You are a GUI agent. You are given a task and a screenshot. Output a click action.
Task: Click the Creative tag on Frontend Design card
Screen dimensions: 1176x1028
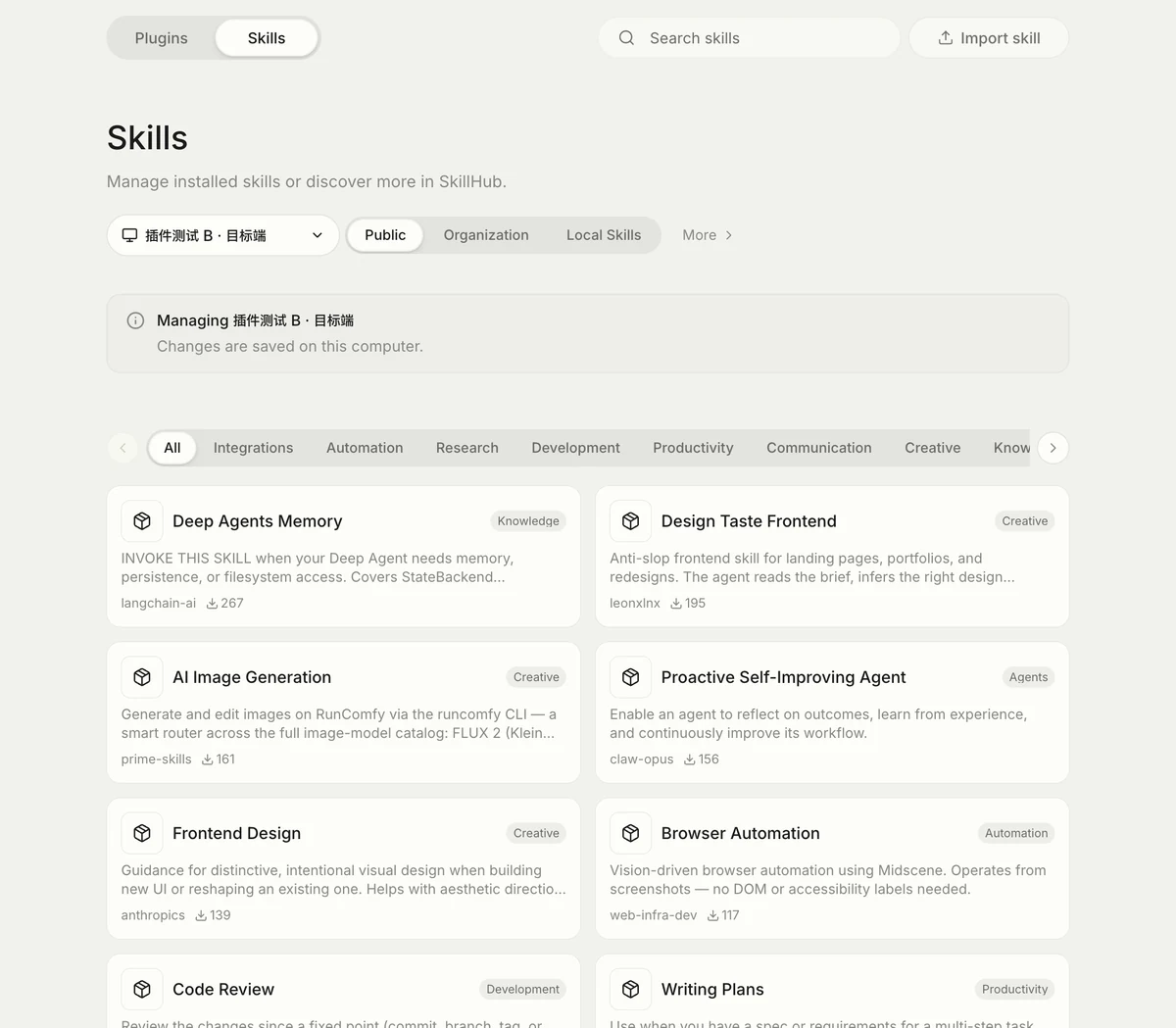point(536,833)
